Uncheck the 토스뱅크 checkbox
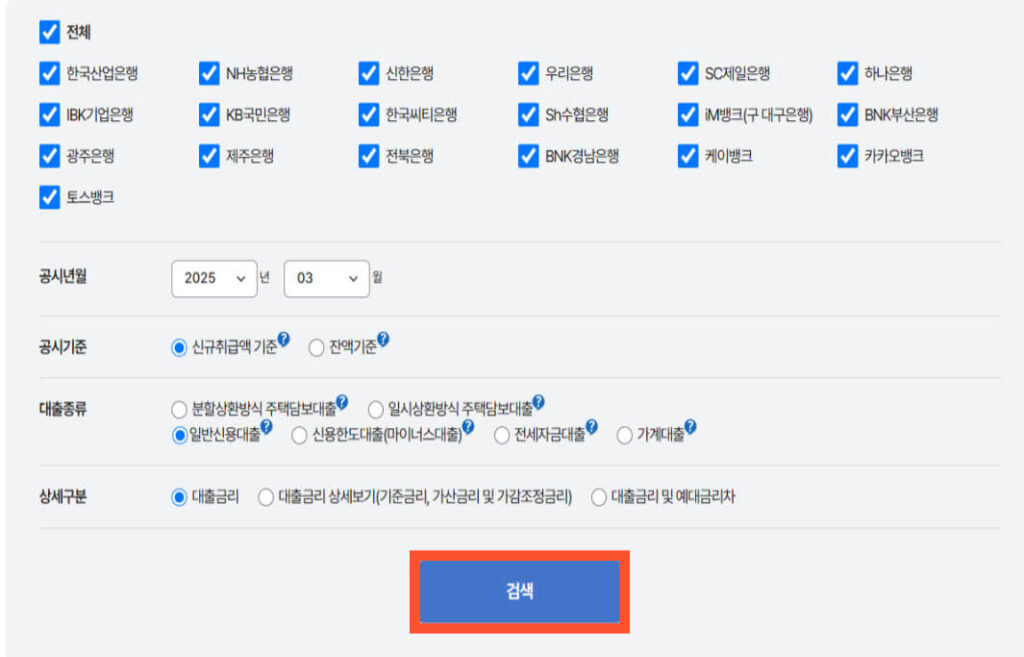The width and height of the screenshot is (1024, 657). click(48, 199)
